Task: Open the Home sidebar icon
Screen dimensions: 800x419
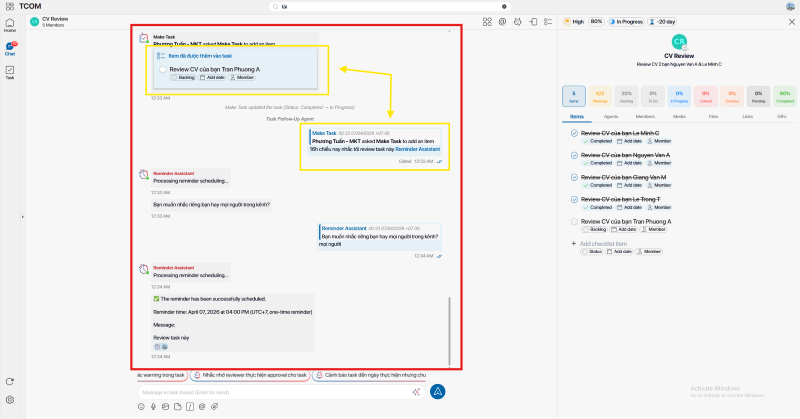Action: coord(10,25)
